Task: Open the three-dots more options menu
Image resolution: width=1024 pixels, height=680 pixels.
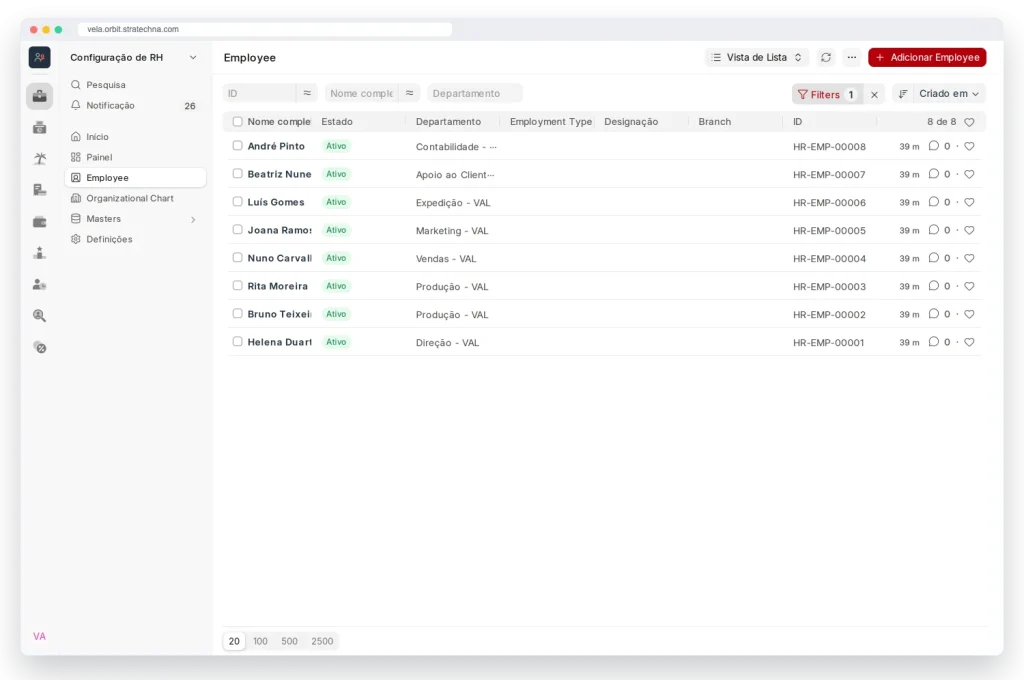Action: click(x=852, y=57)
